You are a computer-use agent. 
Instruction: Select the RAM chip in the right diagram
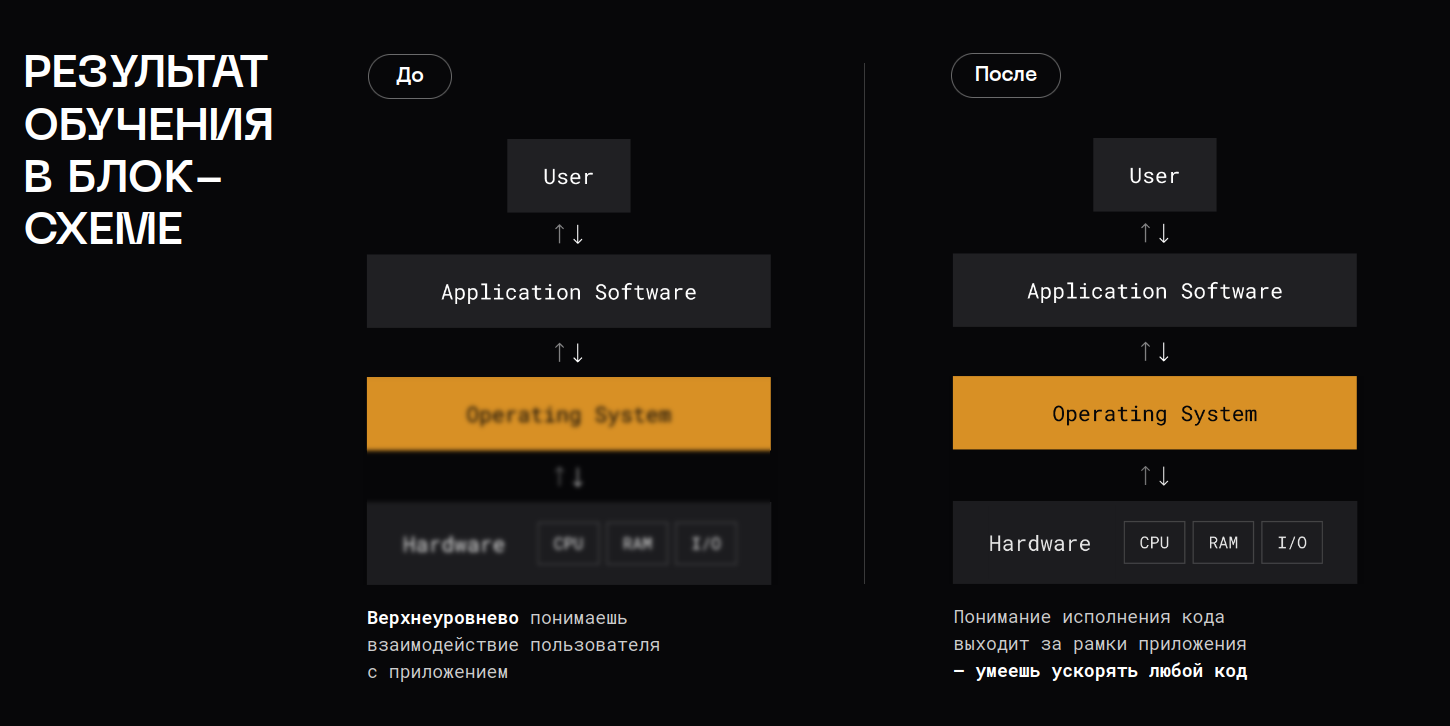pyautogui.click(x=1223, y=543)
